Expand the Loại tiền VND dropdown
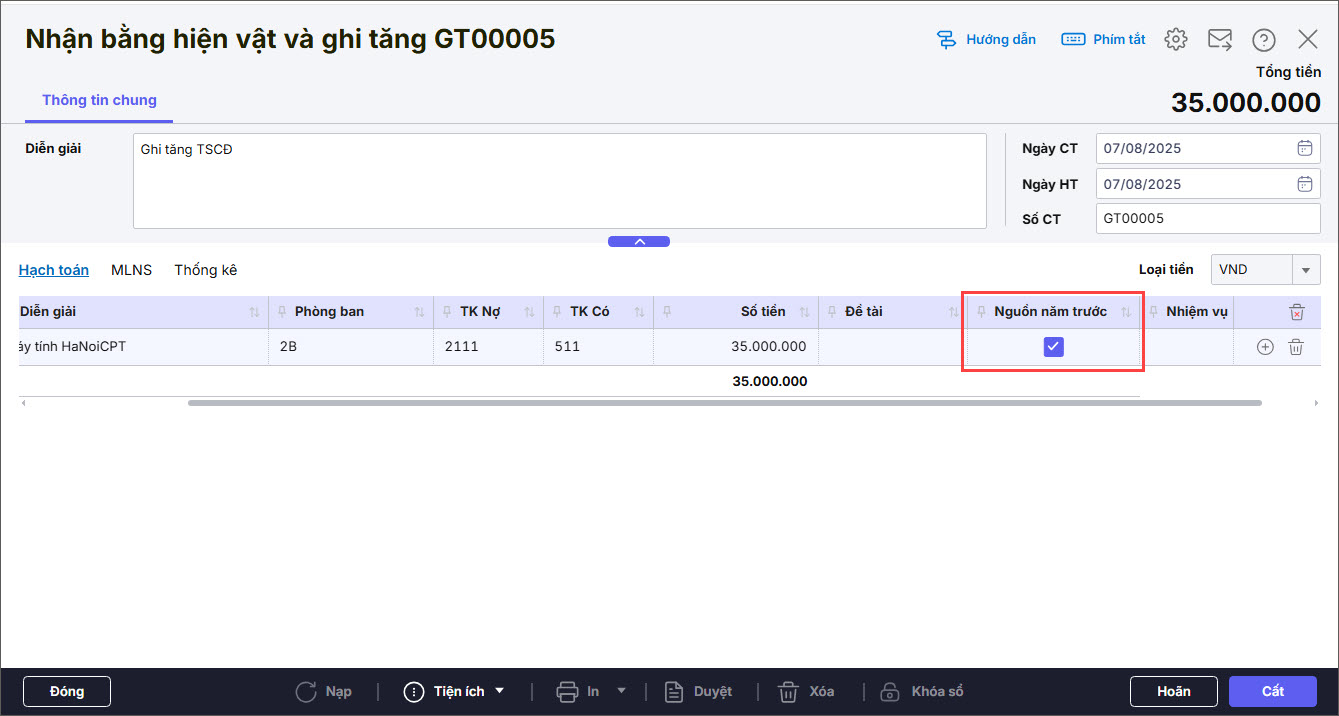Screen dimensions: 1339x716 [x=1306, y=270]
